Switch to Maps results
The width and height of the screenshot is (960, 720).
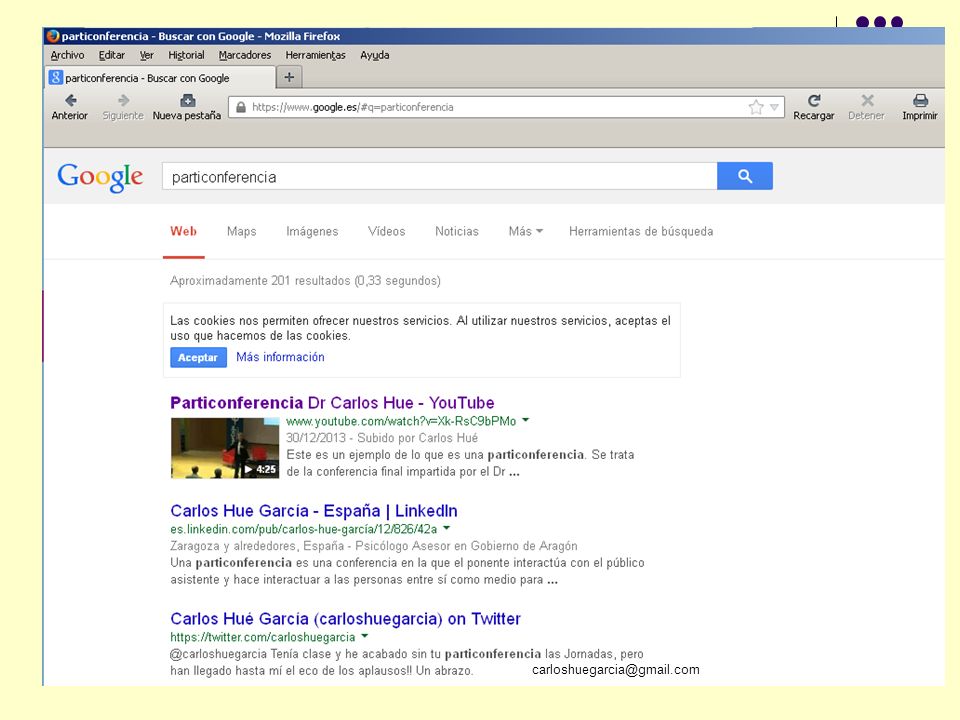(x=241, y=231)
